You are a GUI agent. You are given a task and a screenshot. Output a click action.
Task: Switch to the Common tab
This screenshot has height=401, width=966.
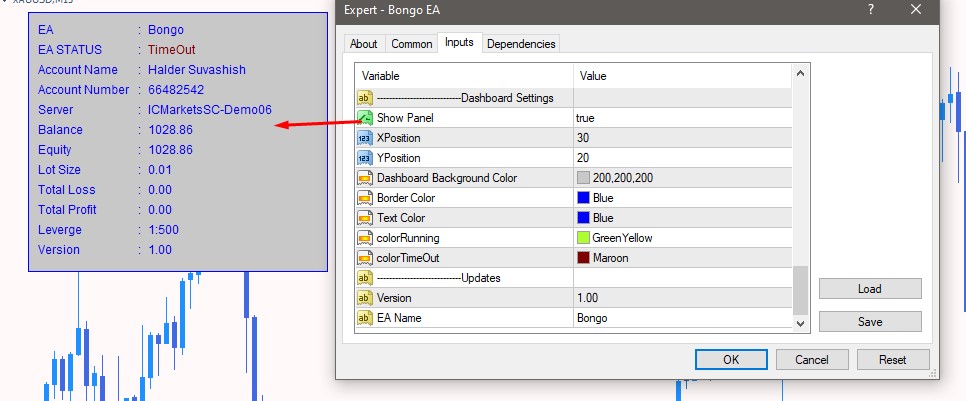412,44
